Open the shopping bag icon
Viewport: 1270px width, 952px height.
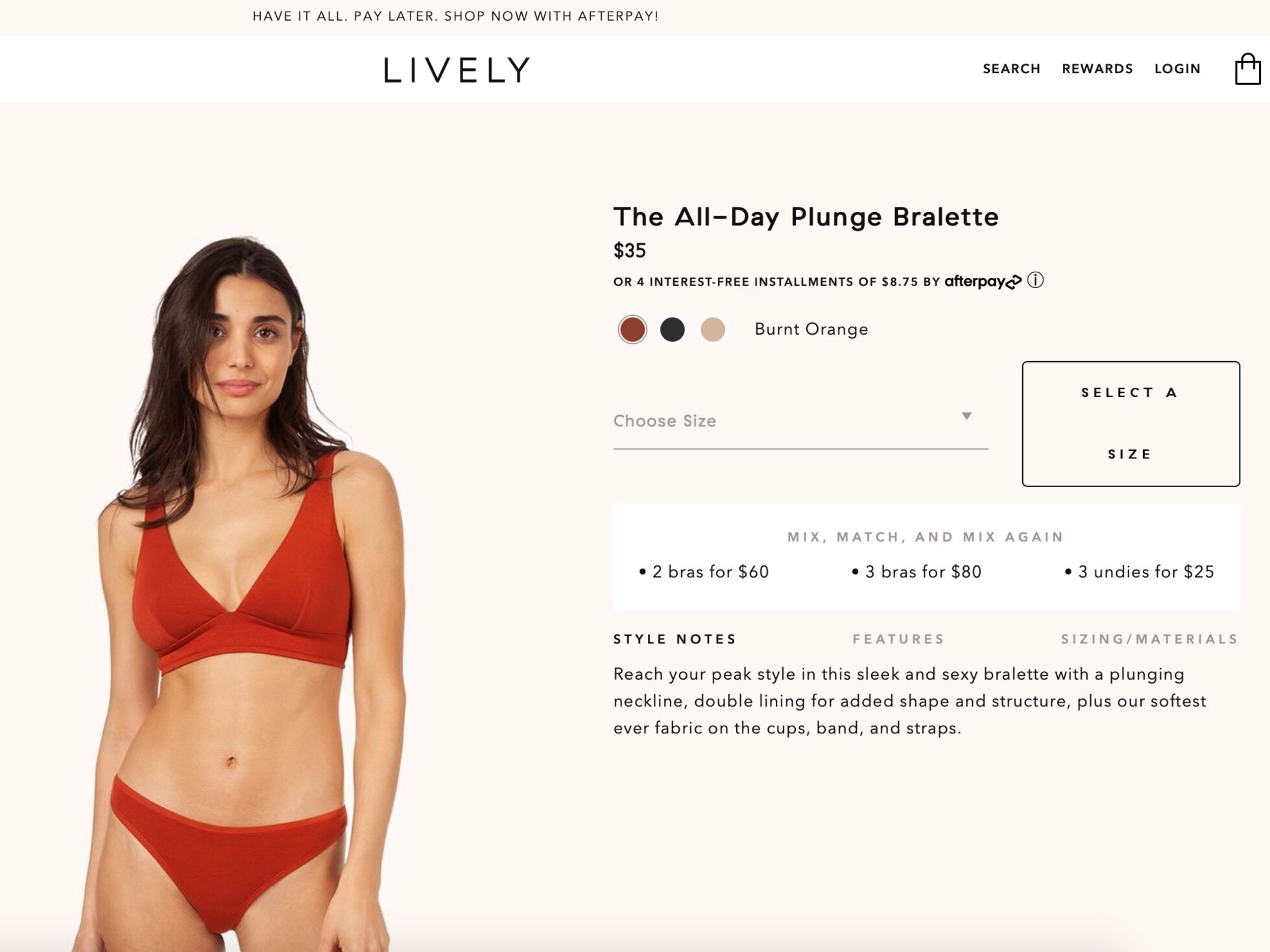click(1247, 69)
